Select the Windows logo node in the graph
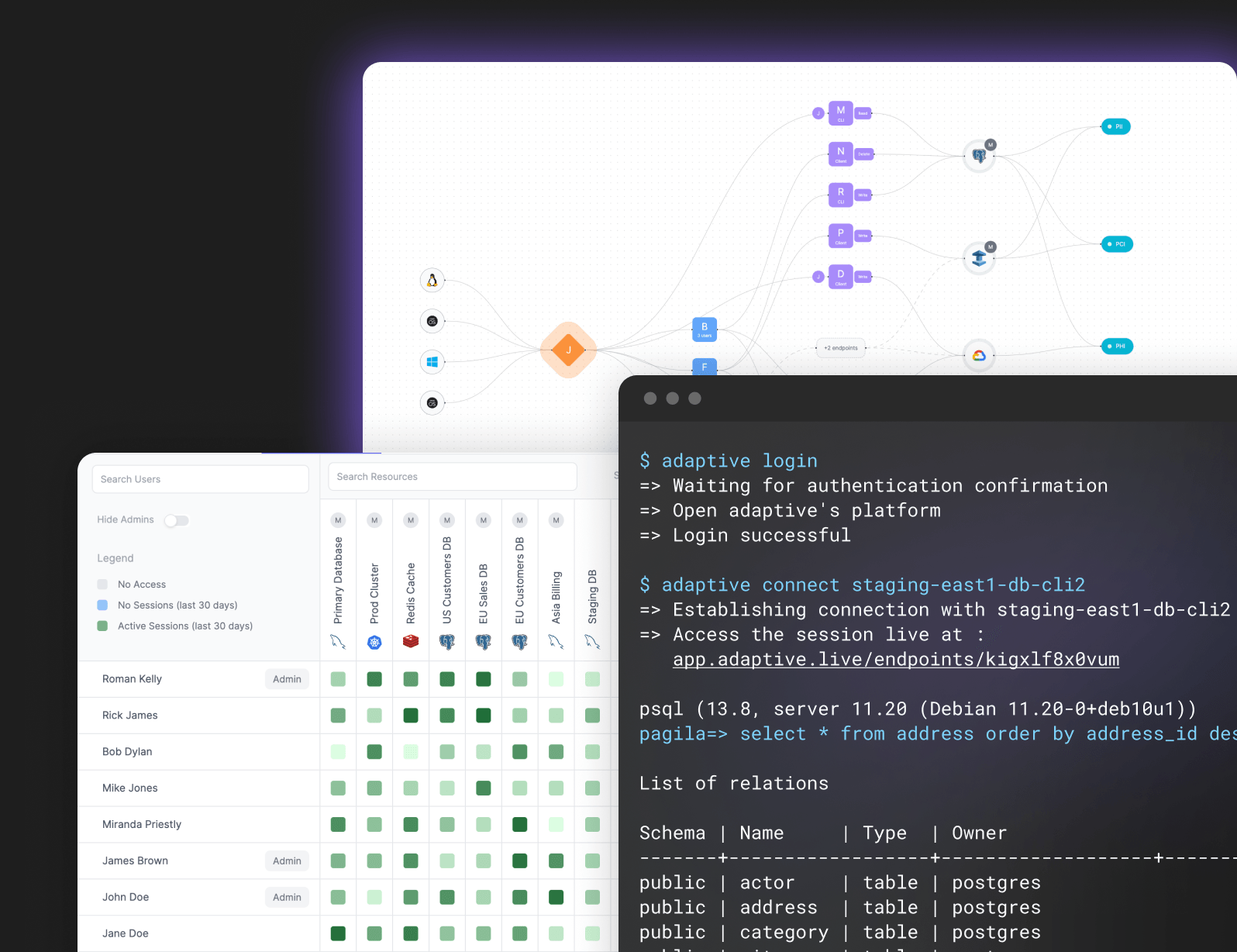 432,361
